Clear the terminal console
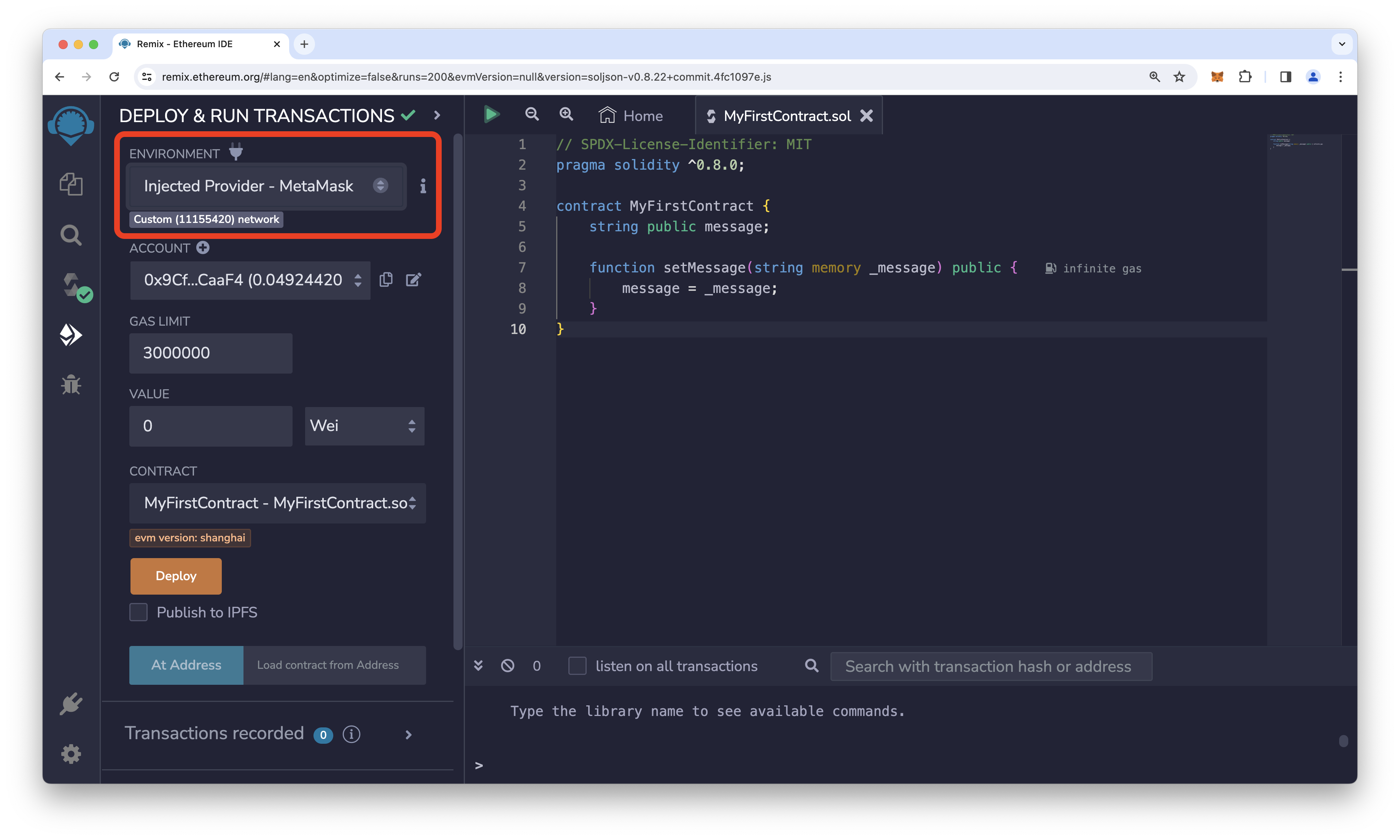This screenshot has height=840, width=1400. tap(506, 666)
